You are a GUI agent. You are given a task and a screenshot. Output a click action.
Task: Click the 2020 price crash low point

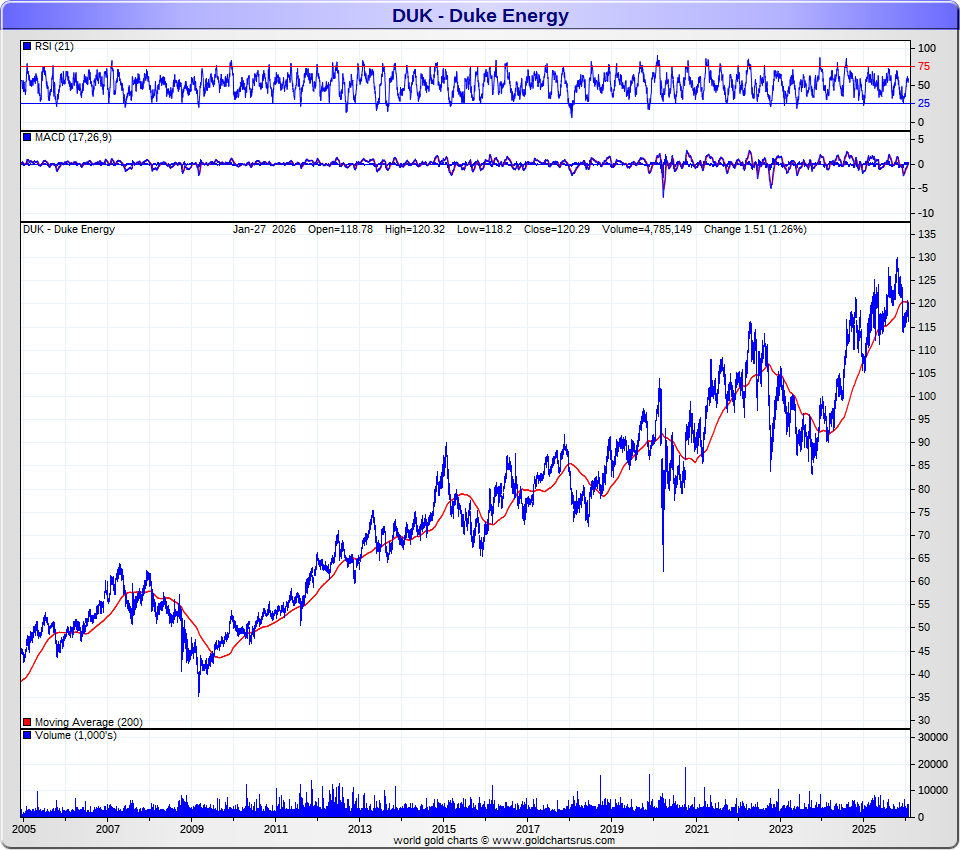[664, 570]
